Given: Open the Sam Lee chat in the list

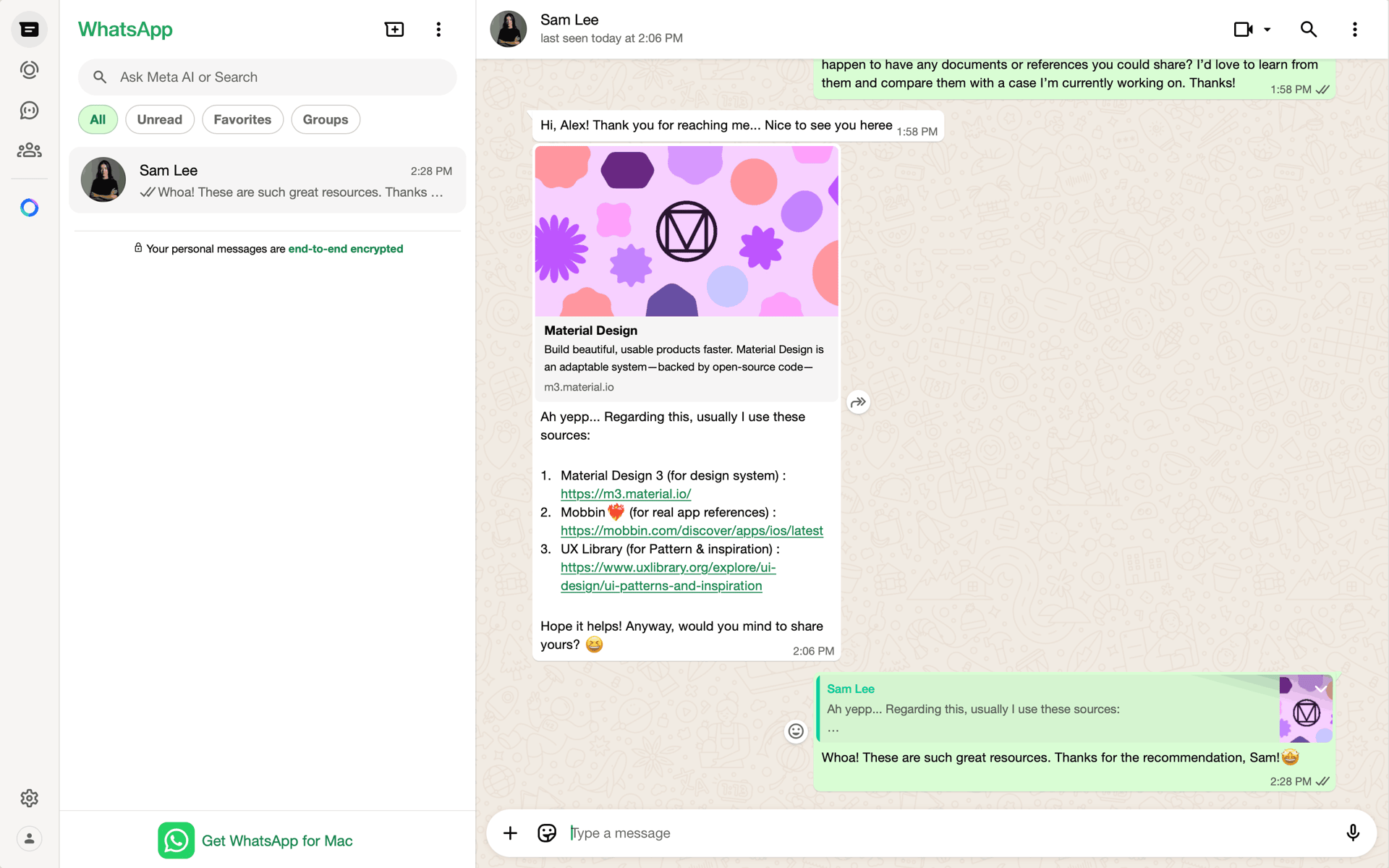Looking at the screenshot, I should coord(267,180).
